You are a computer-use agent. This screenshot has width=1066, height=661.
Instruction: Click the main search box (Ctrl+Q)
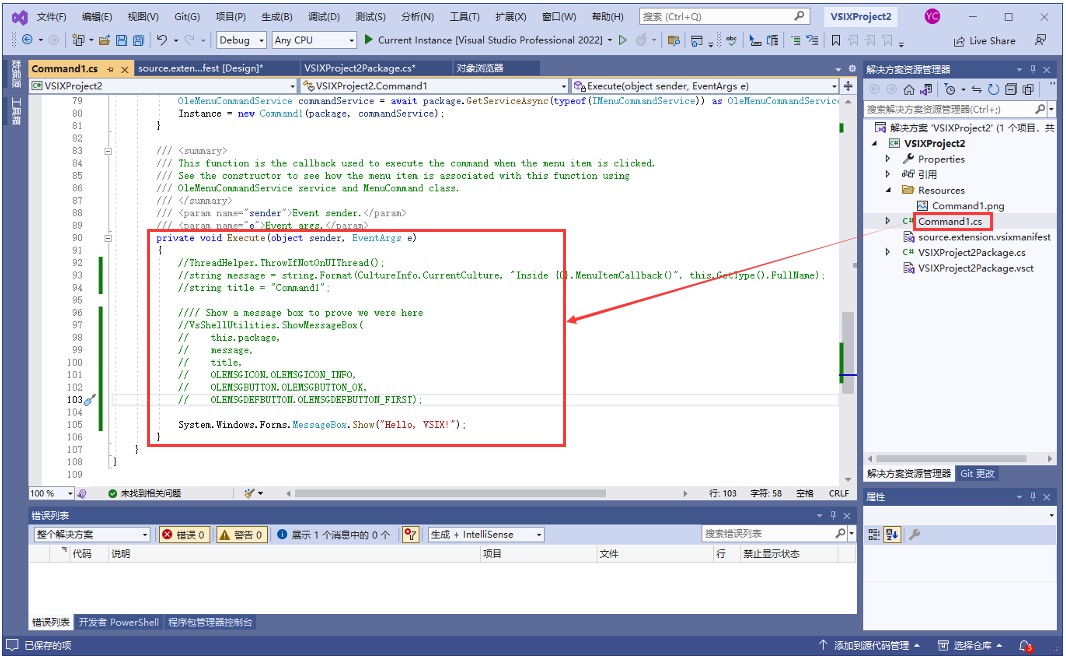click(x=723, y=16)
